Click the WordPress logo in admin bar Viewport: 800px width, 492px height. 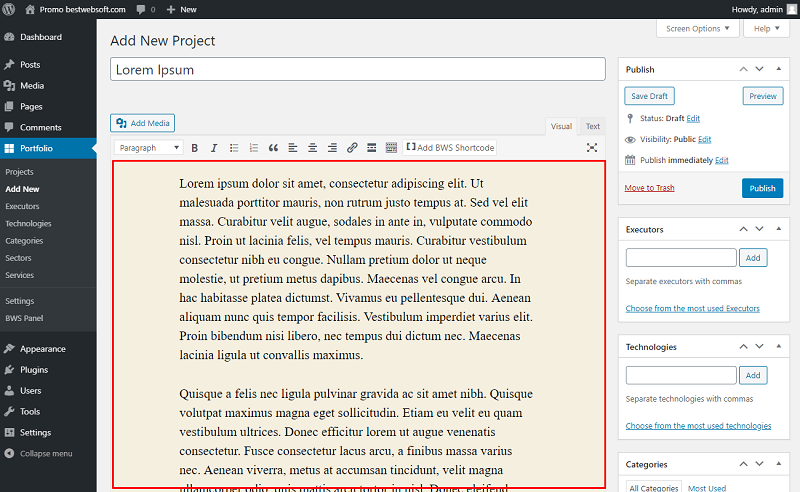[x=9, y=9]
